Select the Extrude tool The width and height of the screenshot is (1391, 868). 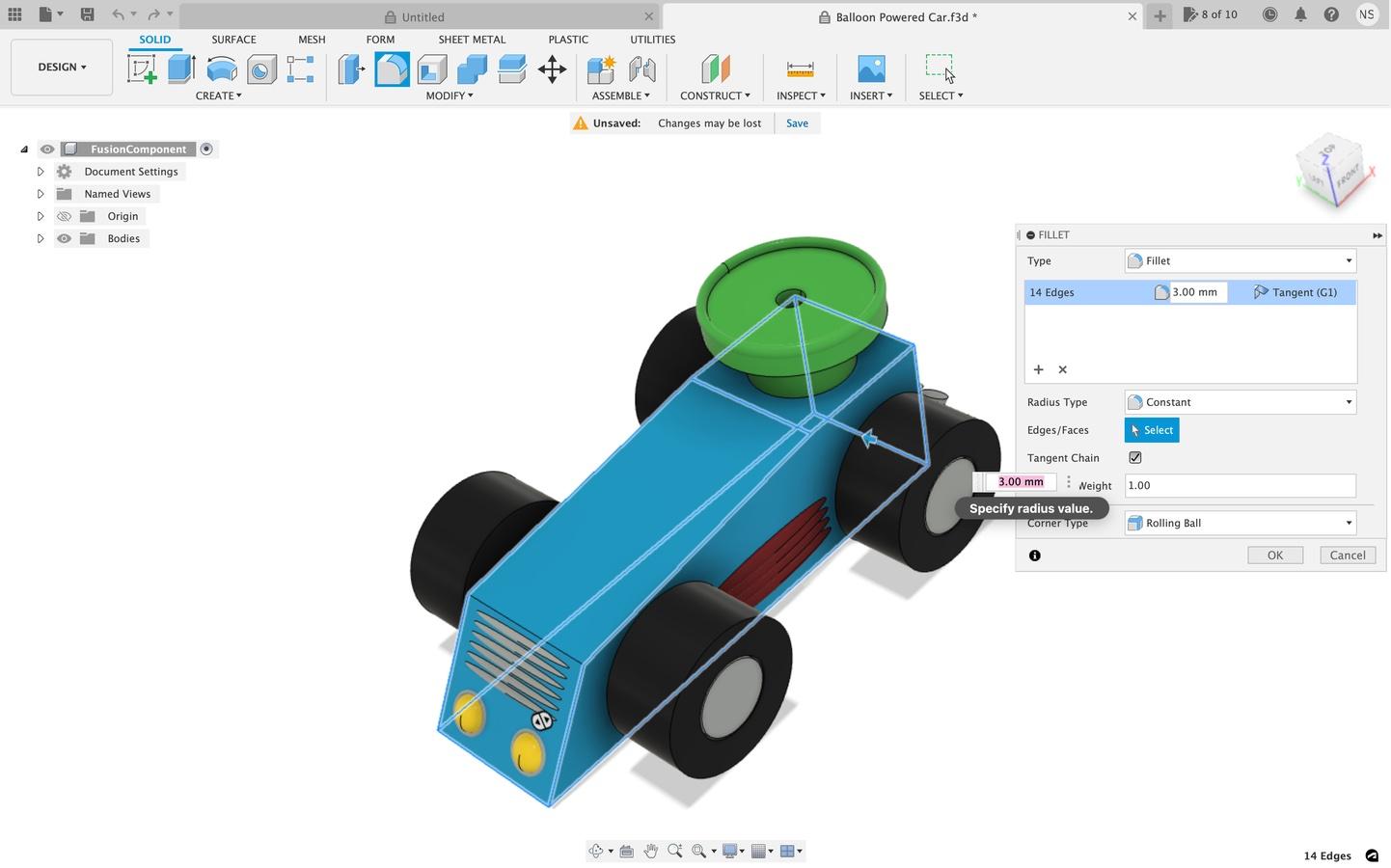(x=181, y=69)
